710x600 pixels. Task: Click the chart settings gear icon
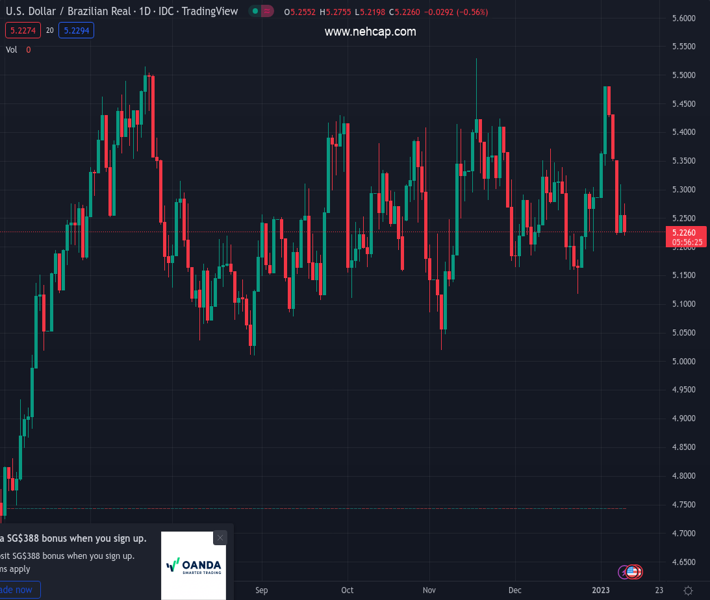pos(688,591)
